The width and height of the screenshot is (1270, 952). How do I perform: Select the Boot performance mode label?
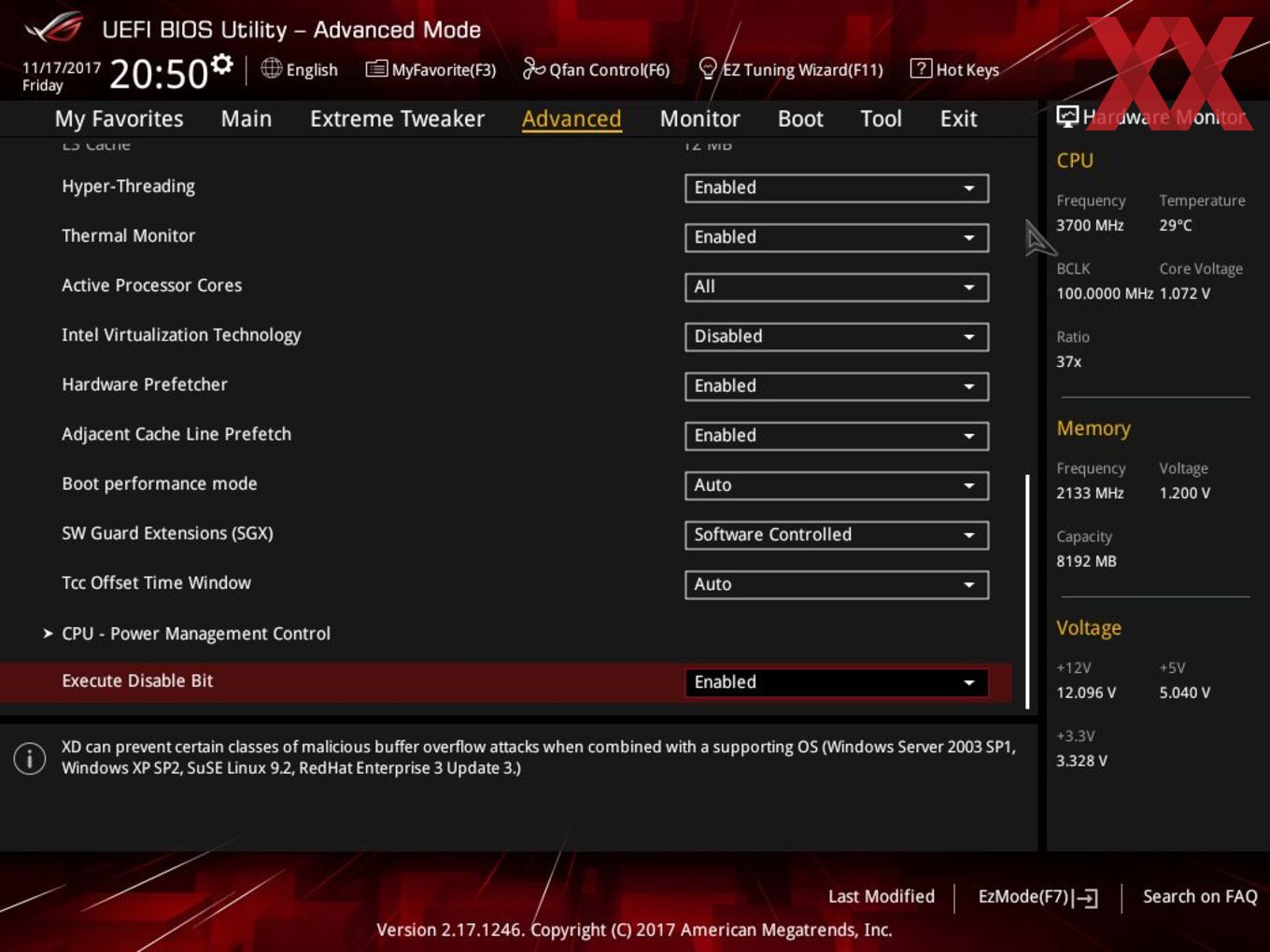pos(160,483)
